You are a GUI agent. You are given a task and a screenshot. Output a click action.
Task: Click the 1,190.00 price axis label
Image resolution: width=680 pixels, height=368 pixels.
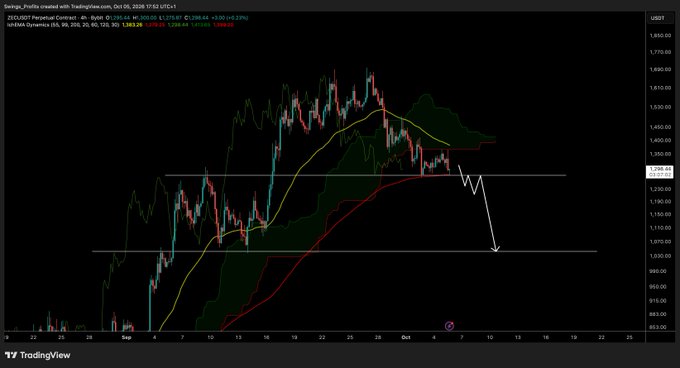[x=660, y=202]
